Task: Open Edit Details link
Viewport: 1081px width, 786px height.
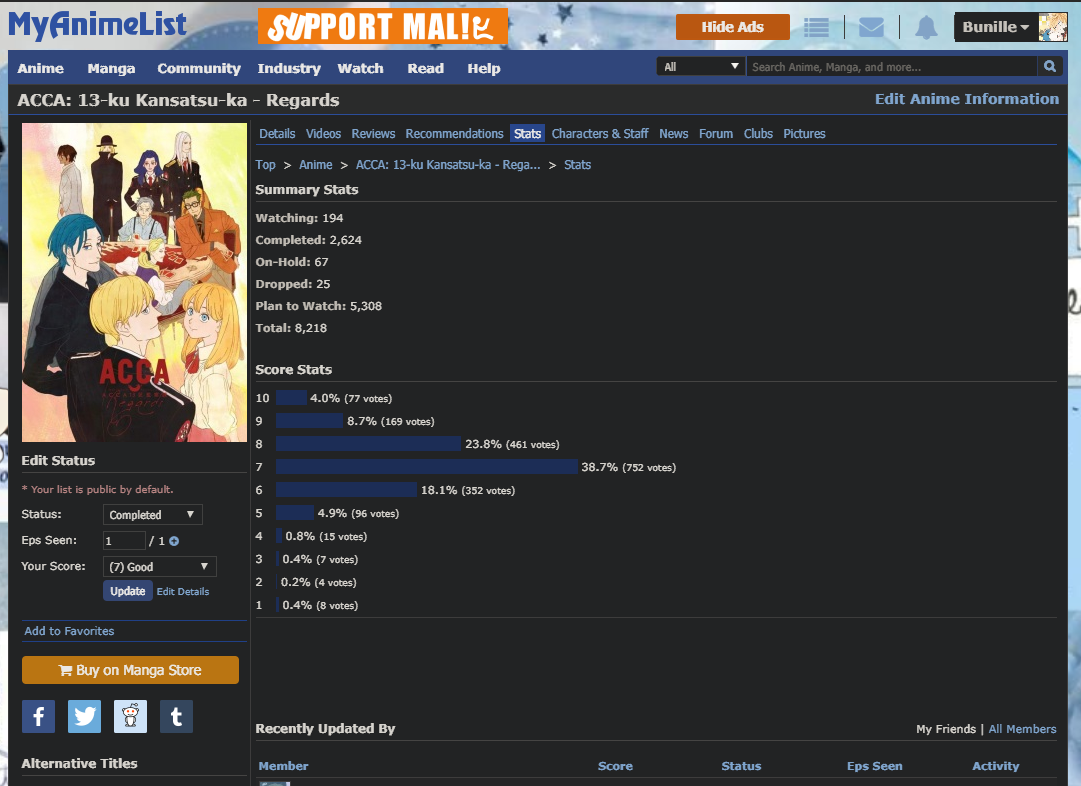Action: [x=183, y=592]
